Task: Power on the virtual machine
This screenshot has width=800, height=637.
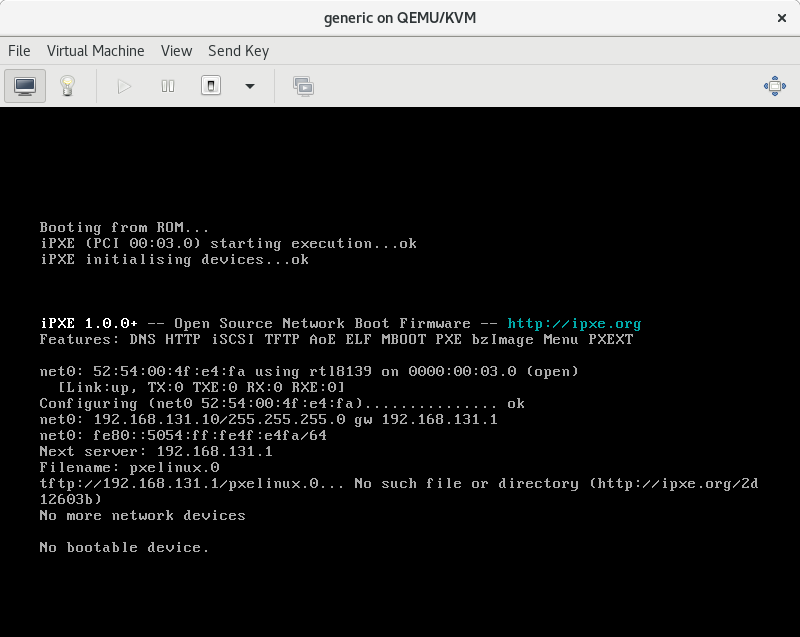Action: pyautogui.click(x=124, y=86)
